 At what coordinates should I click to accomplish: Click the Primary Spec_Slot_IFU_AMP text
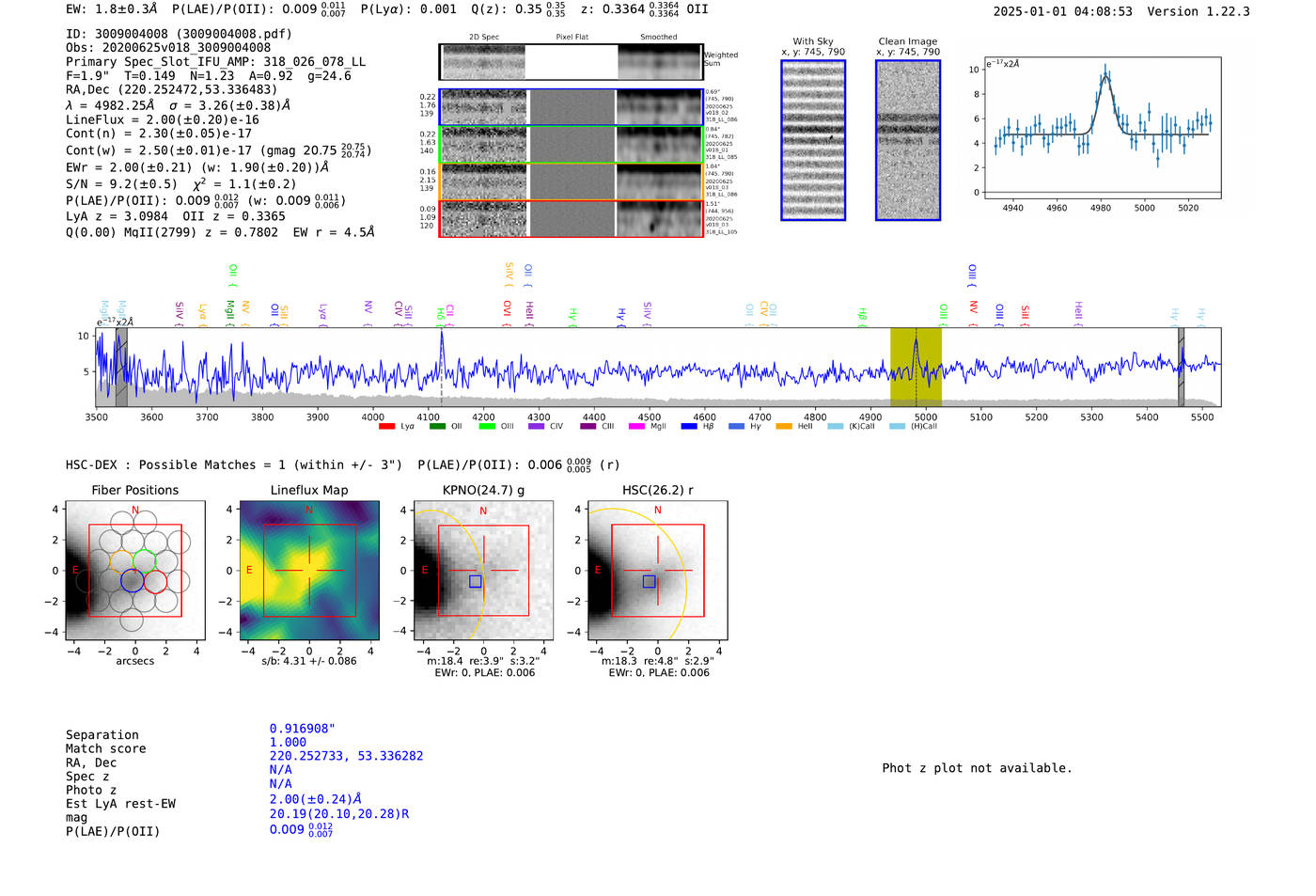(x=216, y=62)
